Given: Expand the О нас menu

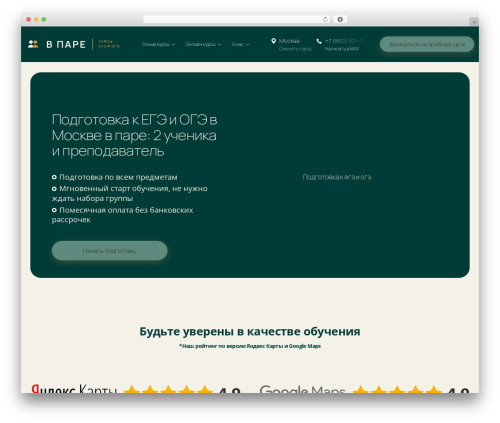Looking at the screenshot, I should tap(240, 44).
